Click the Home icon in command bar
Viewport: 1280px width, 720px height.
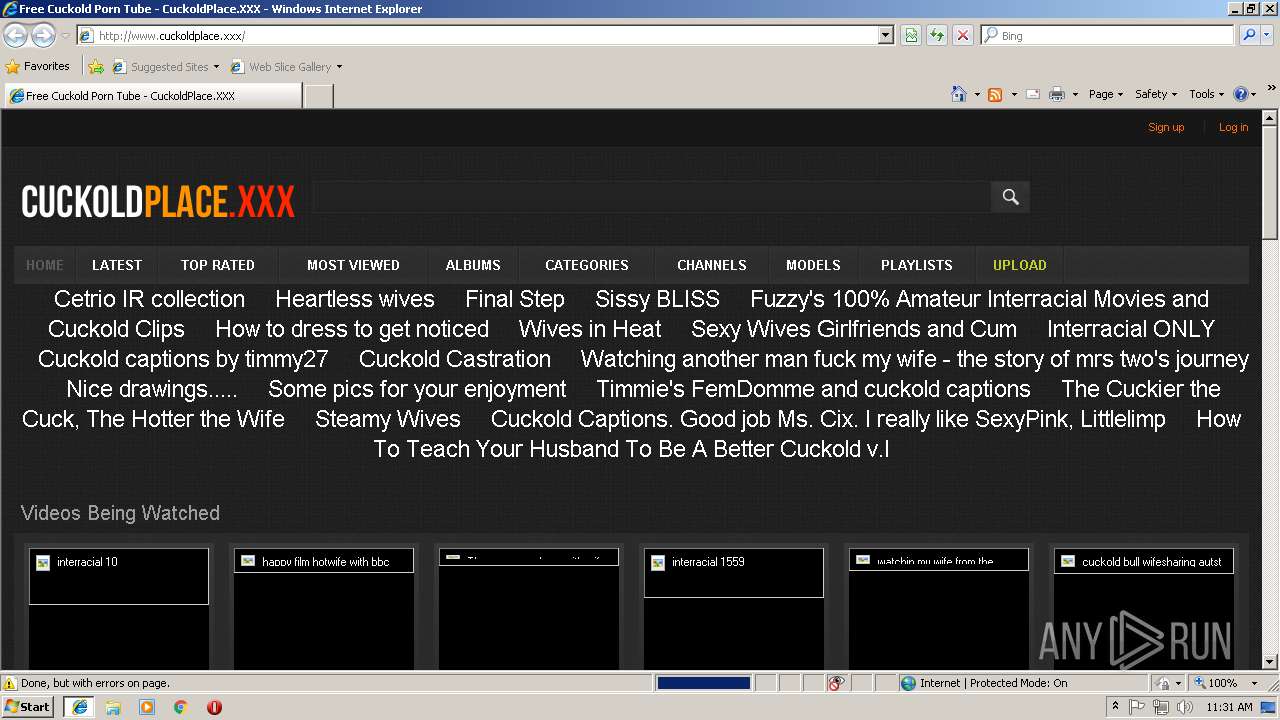pyautogui.click(x=958, y=94)
